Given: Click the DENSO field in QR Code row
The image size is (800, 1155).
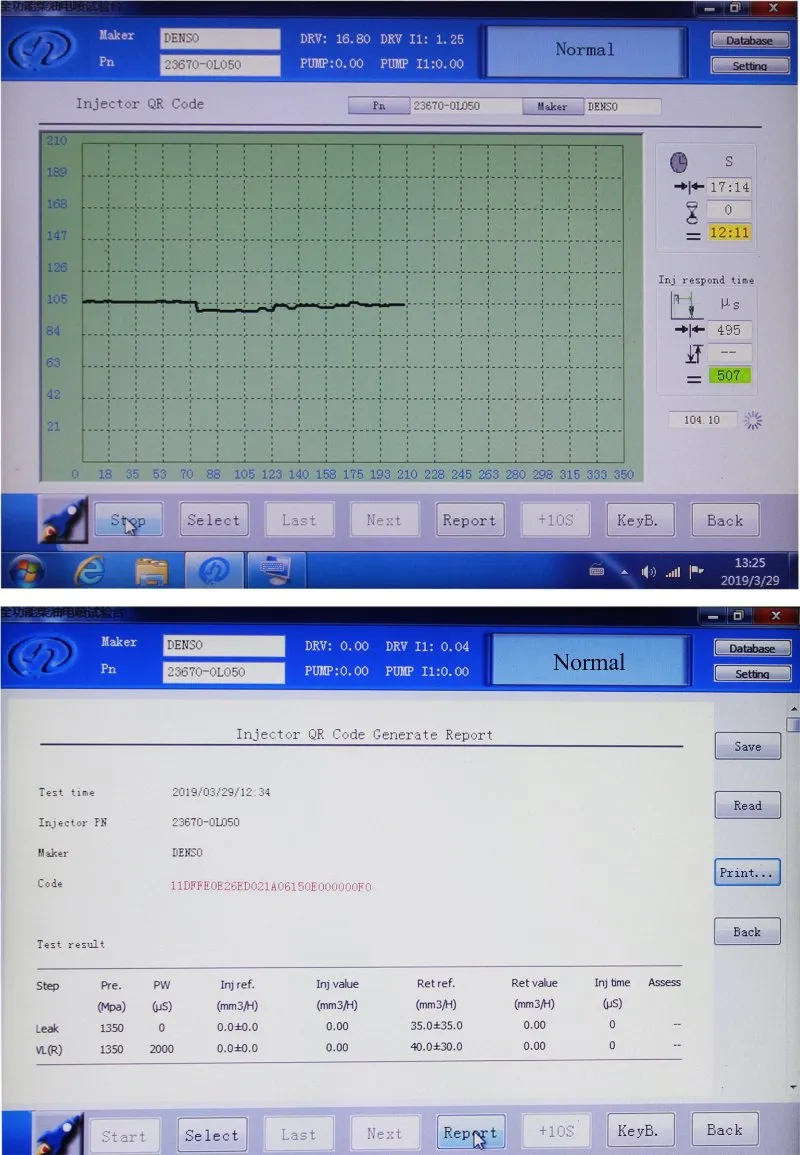Looking at the screenshot, I should [622, 106].
